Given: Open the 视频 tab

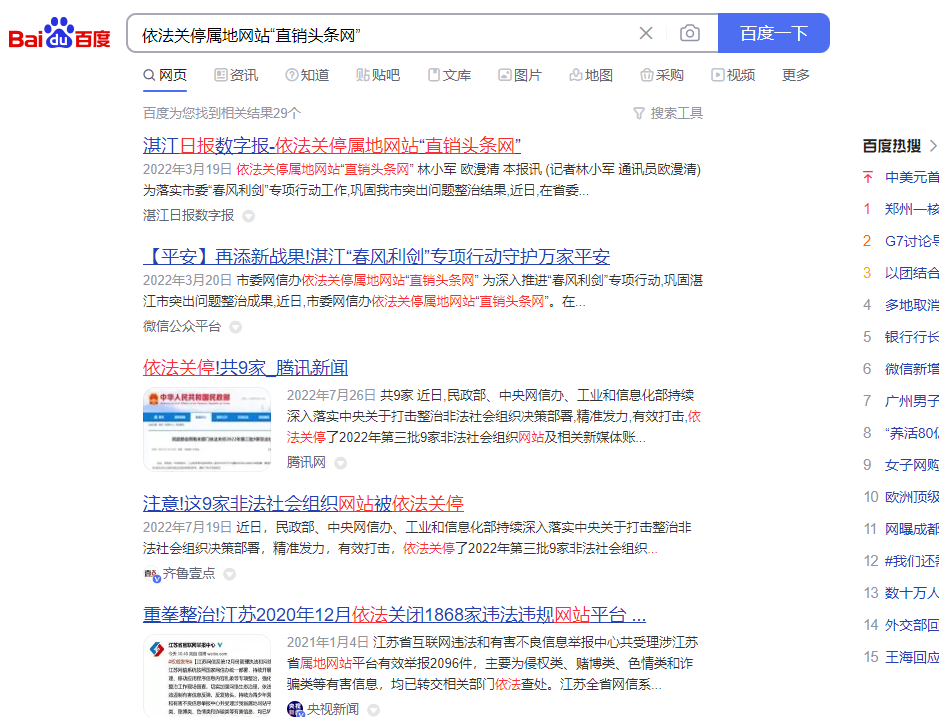Looking at the screenshot, I should 733,75.
